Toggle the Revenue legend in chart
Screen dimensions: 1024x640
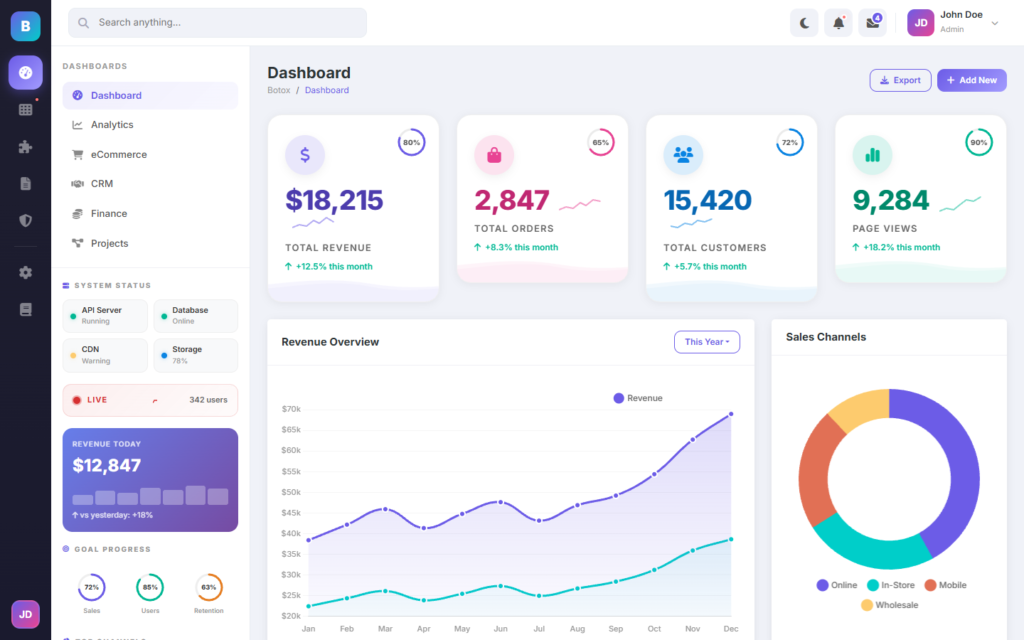638,398
